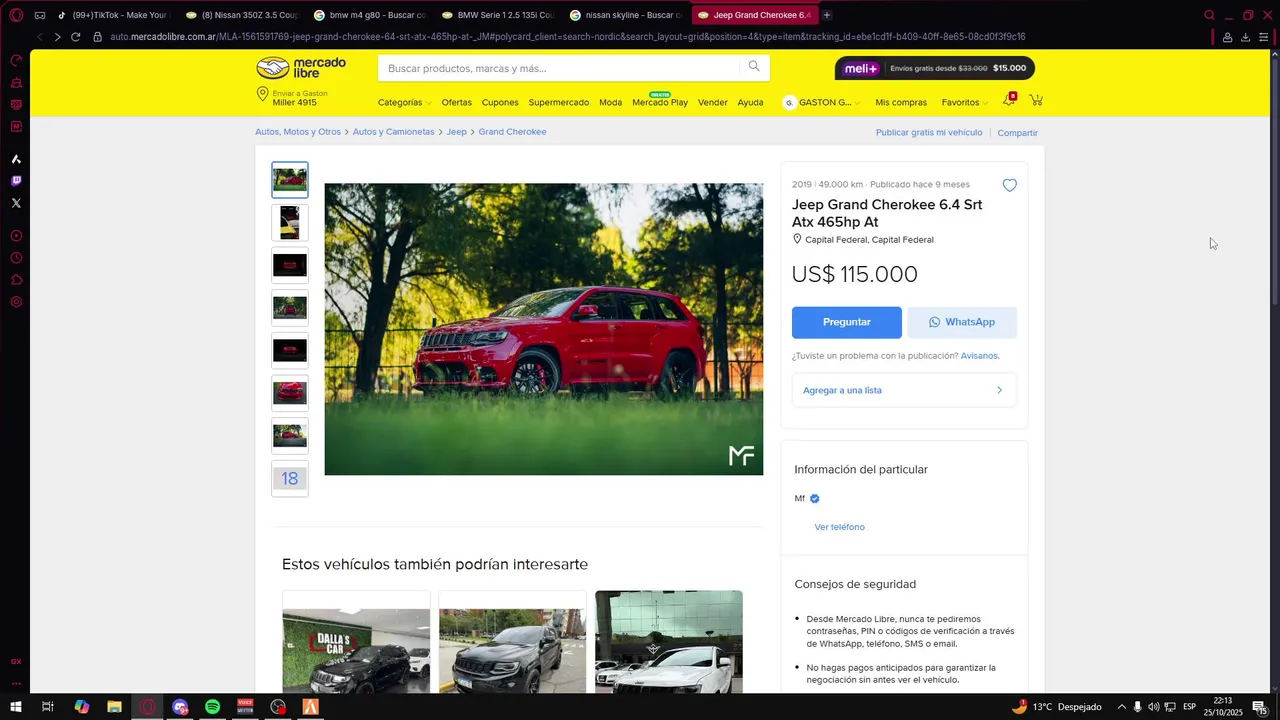
Task: Open the notifications bell icon
Action: pyautogui.click(x=1009, y=101)
